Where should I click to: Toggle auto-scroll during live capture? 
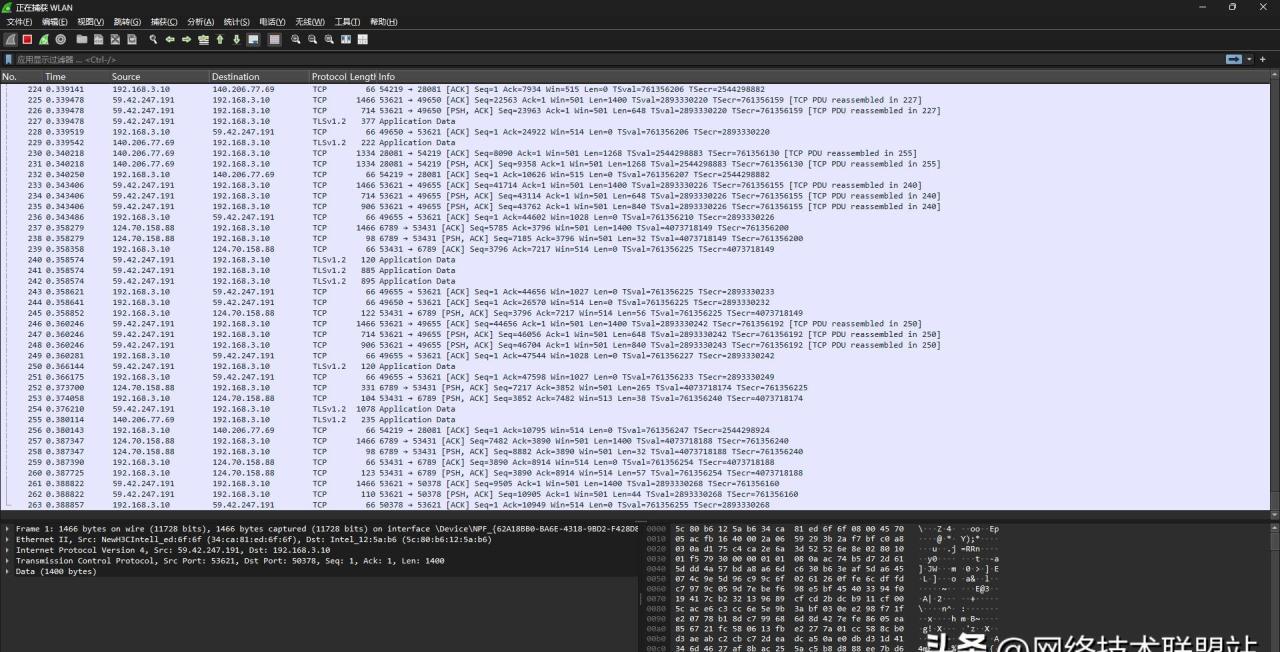[253, 40]
